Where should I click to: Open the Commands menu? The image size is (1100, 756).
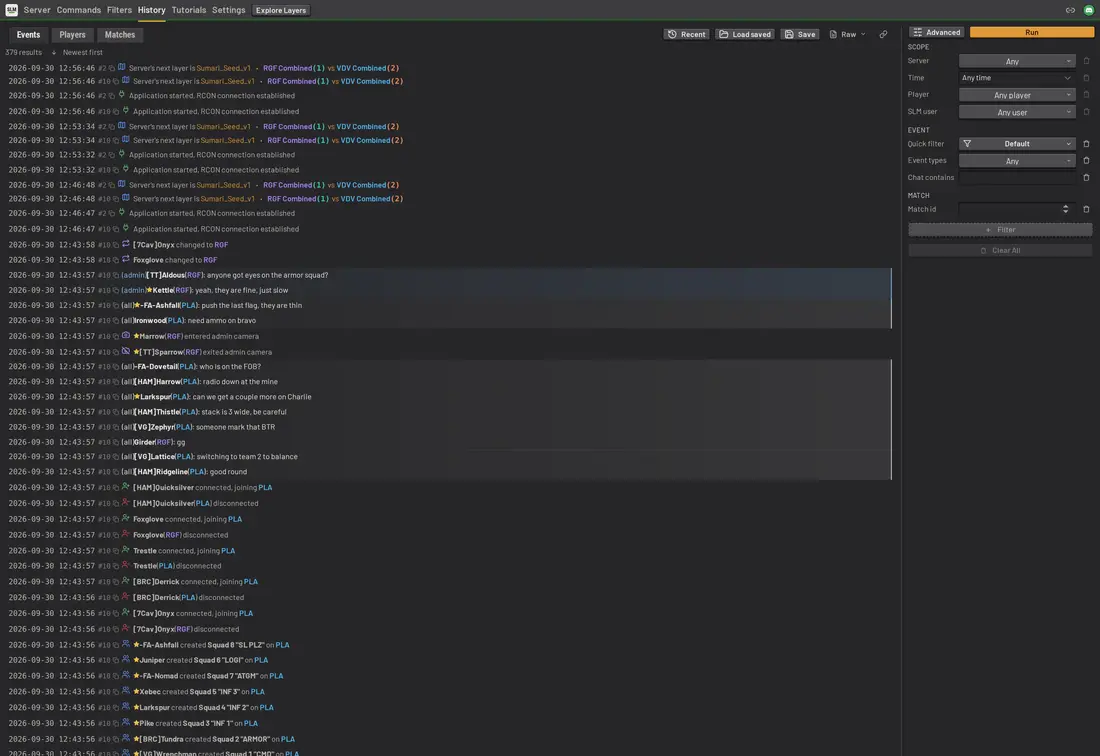[79, 10]
